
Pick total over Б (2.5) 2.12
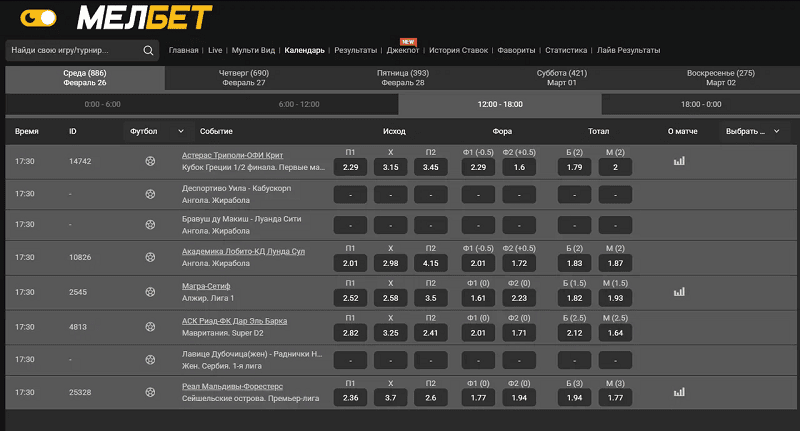tap(574, 333)
